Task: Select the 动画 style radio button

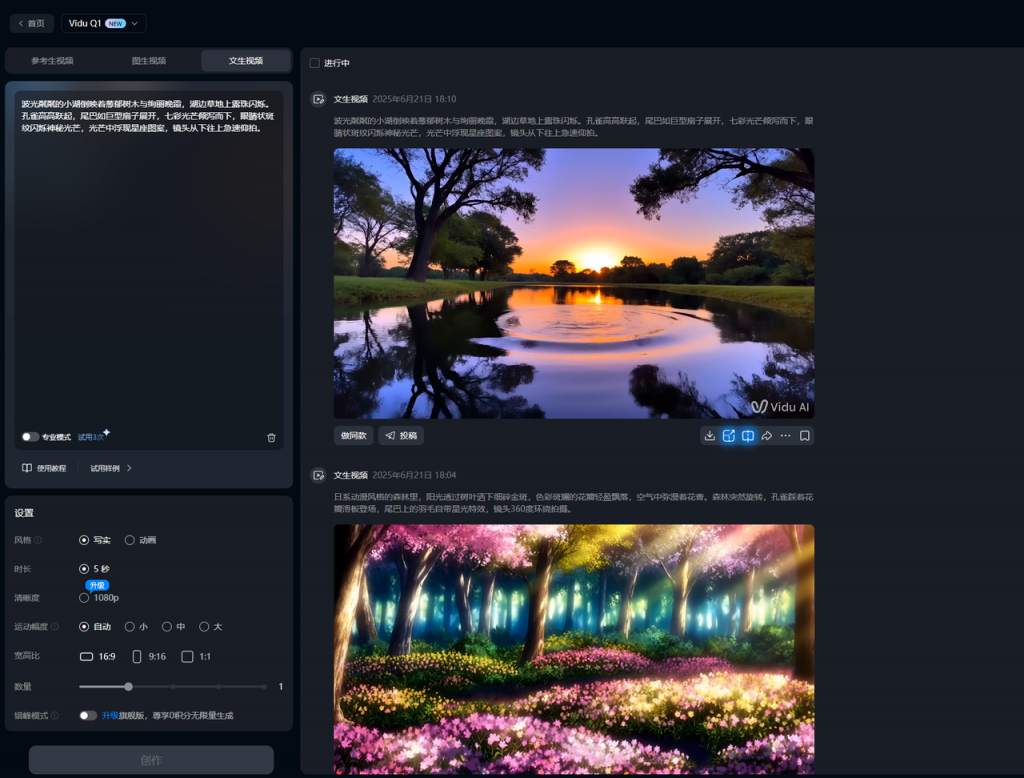Action: point(130,540)
